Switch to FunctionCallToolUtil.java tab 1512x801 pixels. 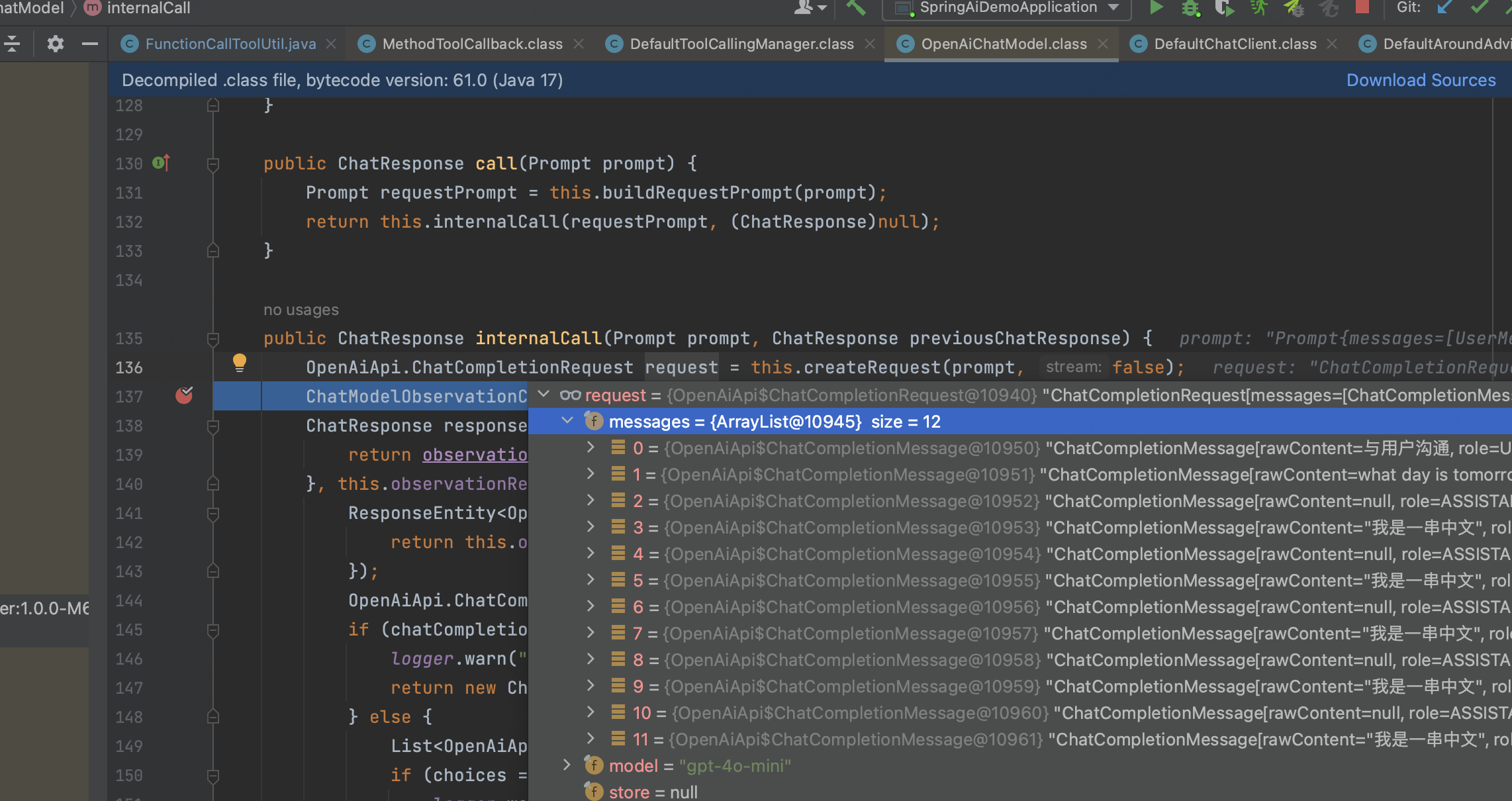(x=230, y=44)
